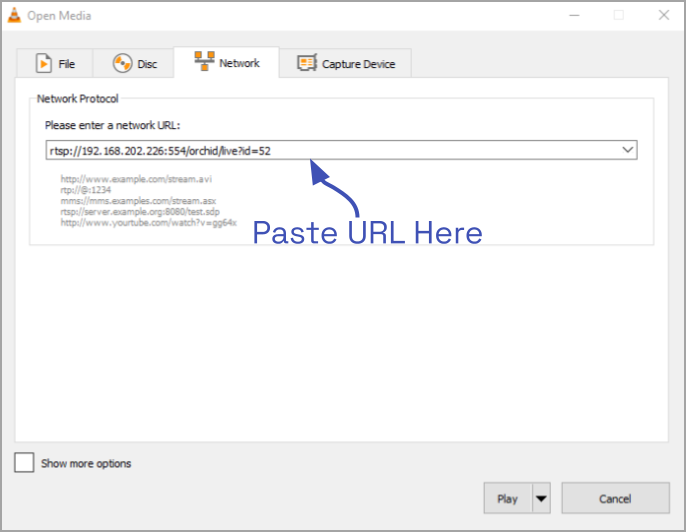Switch to the Disc tab
Viewport: 686px width, 532px height.
point(133,64)
